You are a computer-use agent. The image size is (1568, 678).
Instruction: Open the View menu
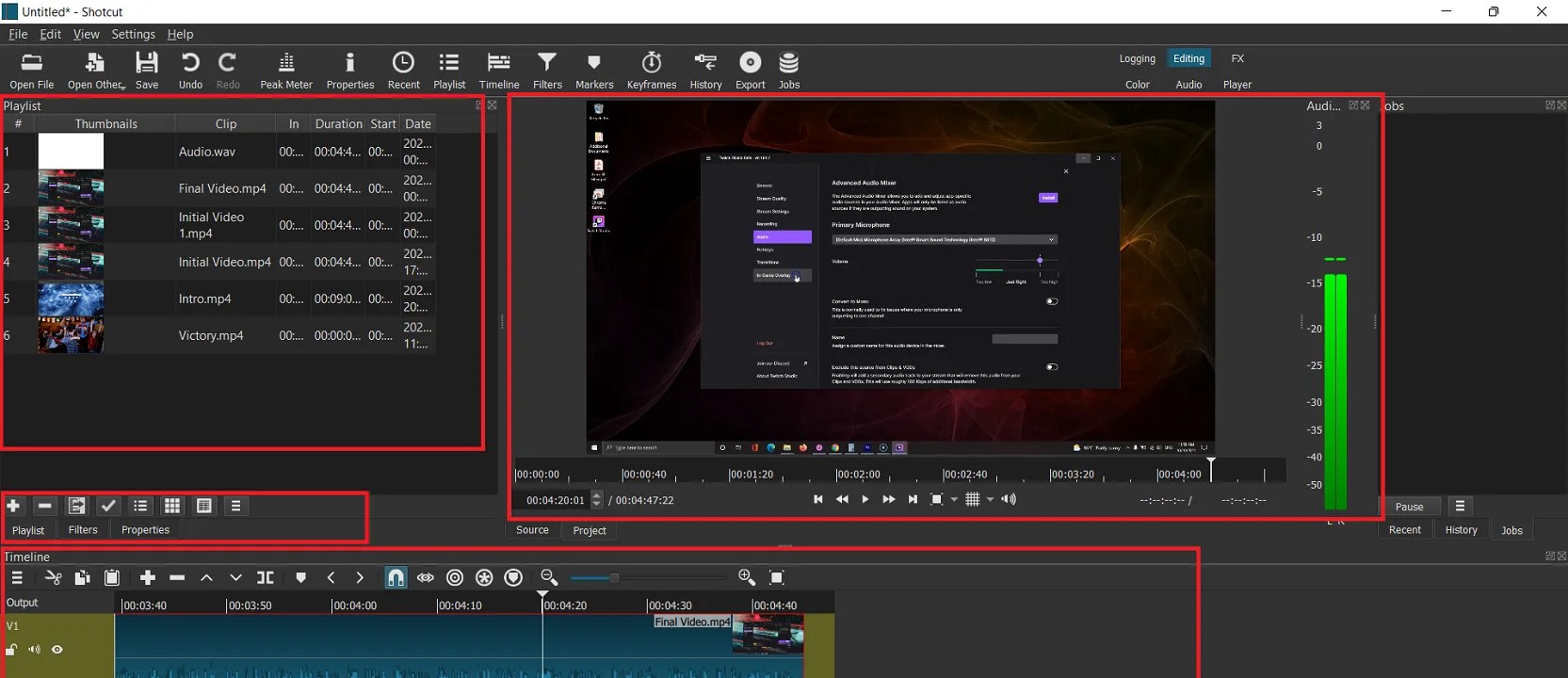[x=86, y=34]
